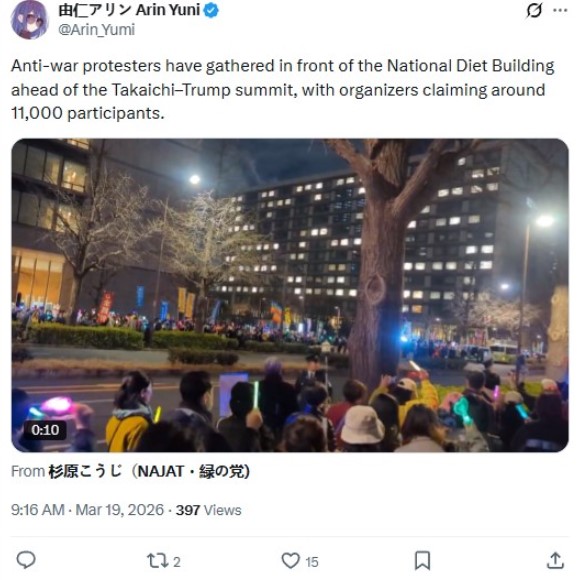Open the @Arin_Yumi handle link
This screenshot has height=580, width=583.
[x=96, y=29]
